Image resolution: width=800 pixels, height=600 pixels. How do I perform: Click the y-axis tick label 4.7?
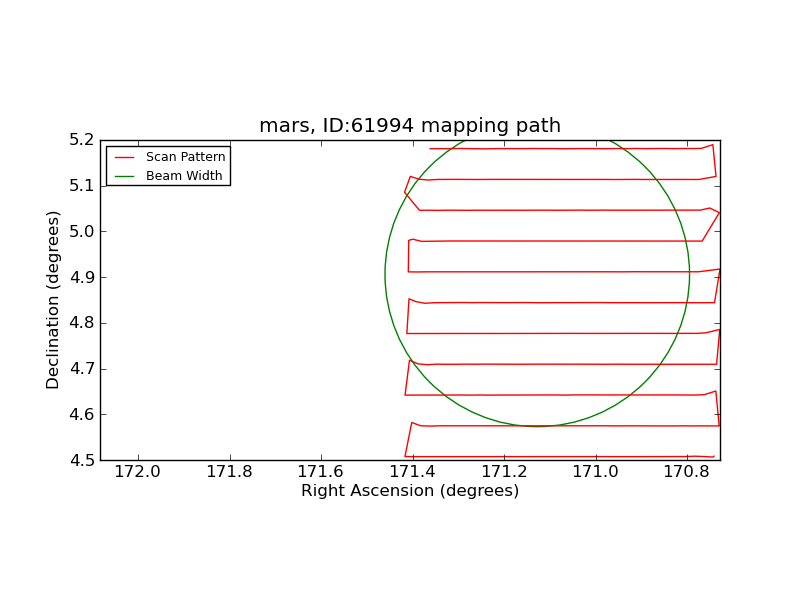(x=82, y=369)
